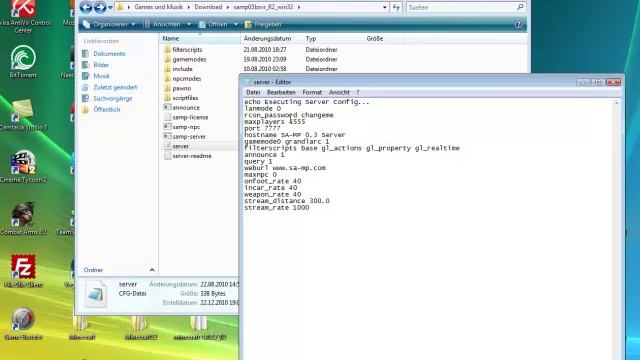Open the Organisieren toolbar menu

coord(109,24)
